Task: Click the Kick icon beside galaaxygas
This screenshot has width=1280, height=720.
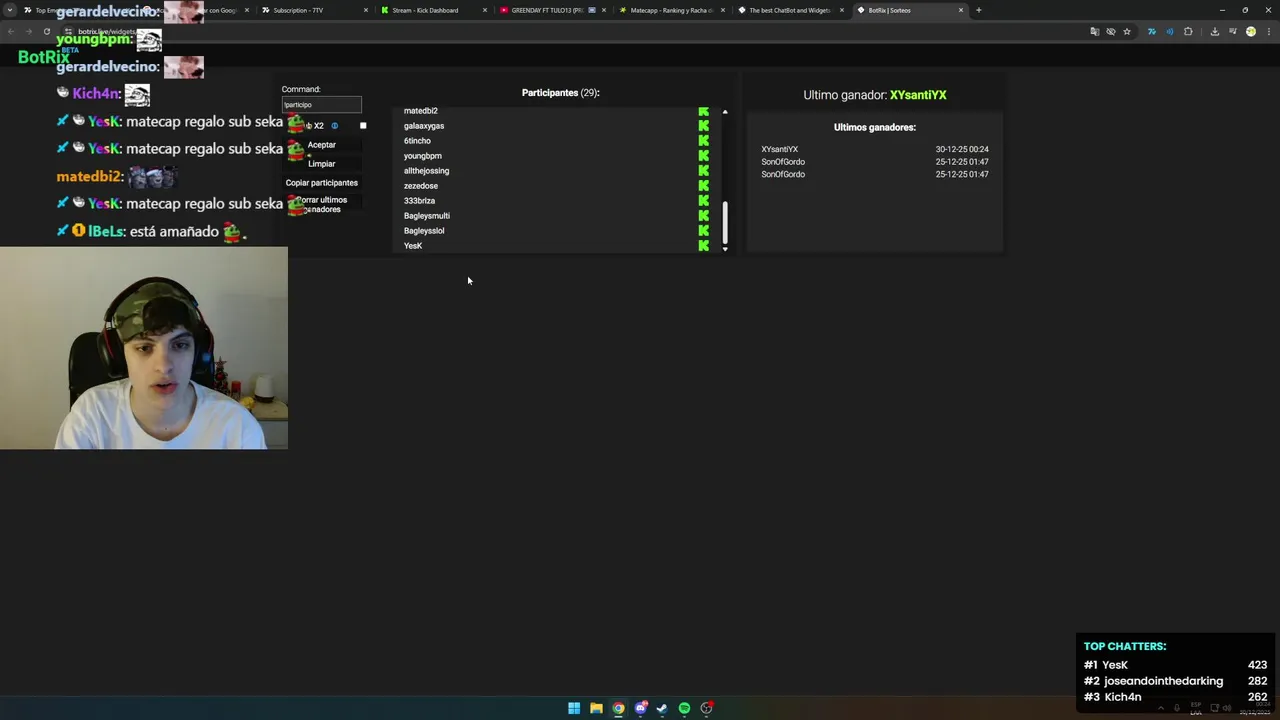Action: pyautogui.click(x=703, y=126)
